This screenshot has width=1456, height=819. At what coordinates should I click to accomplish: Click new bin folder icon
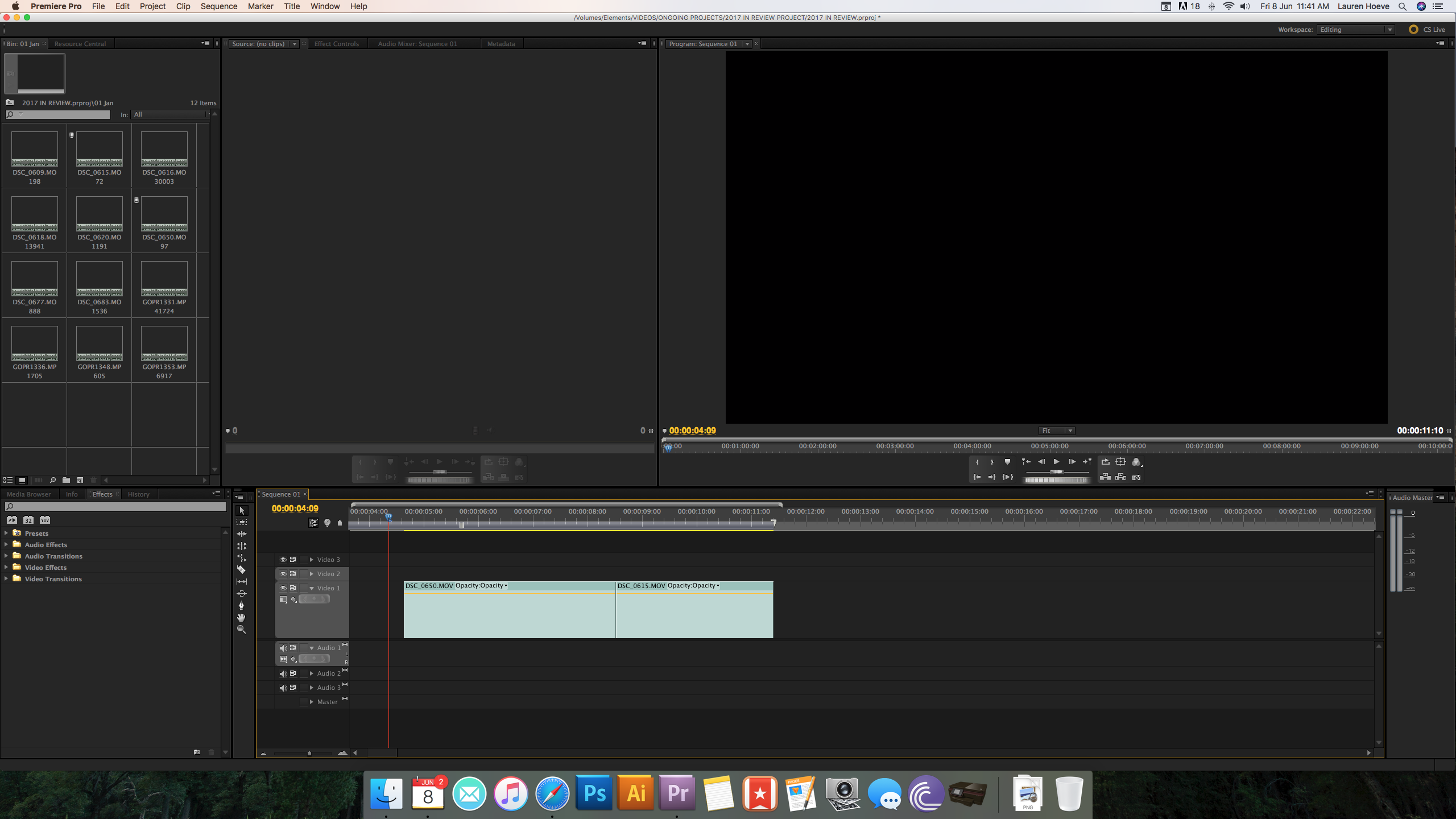pyautogui.click(x=66, y=480)
